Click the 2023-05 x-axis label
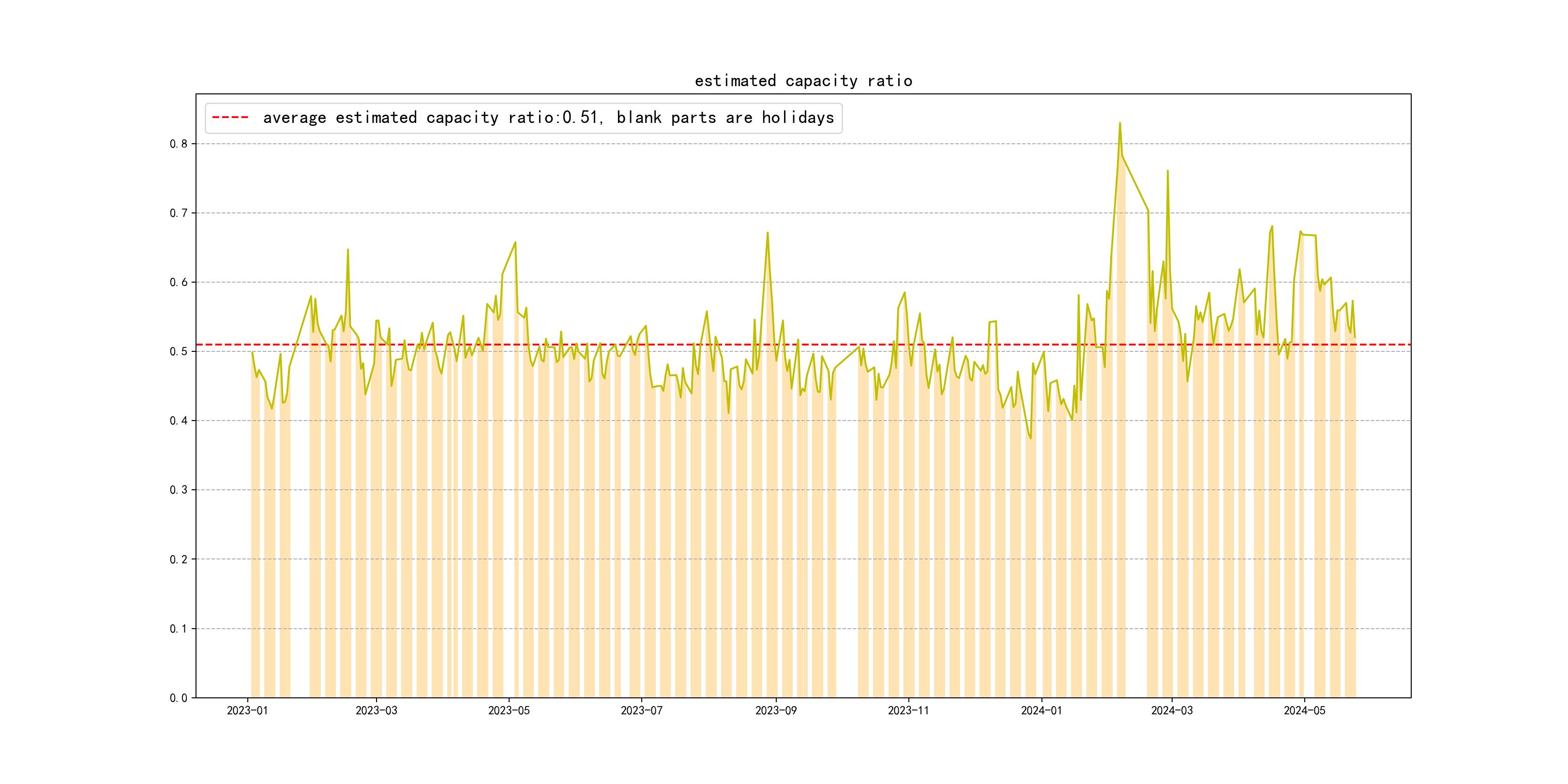 509,711
